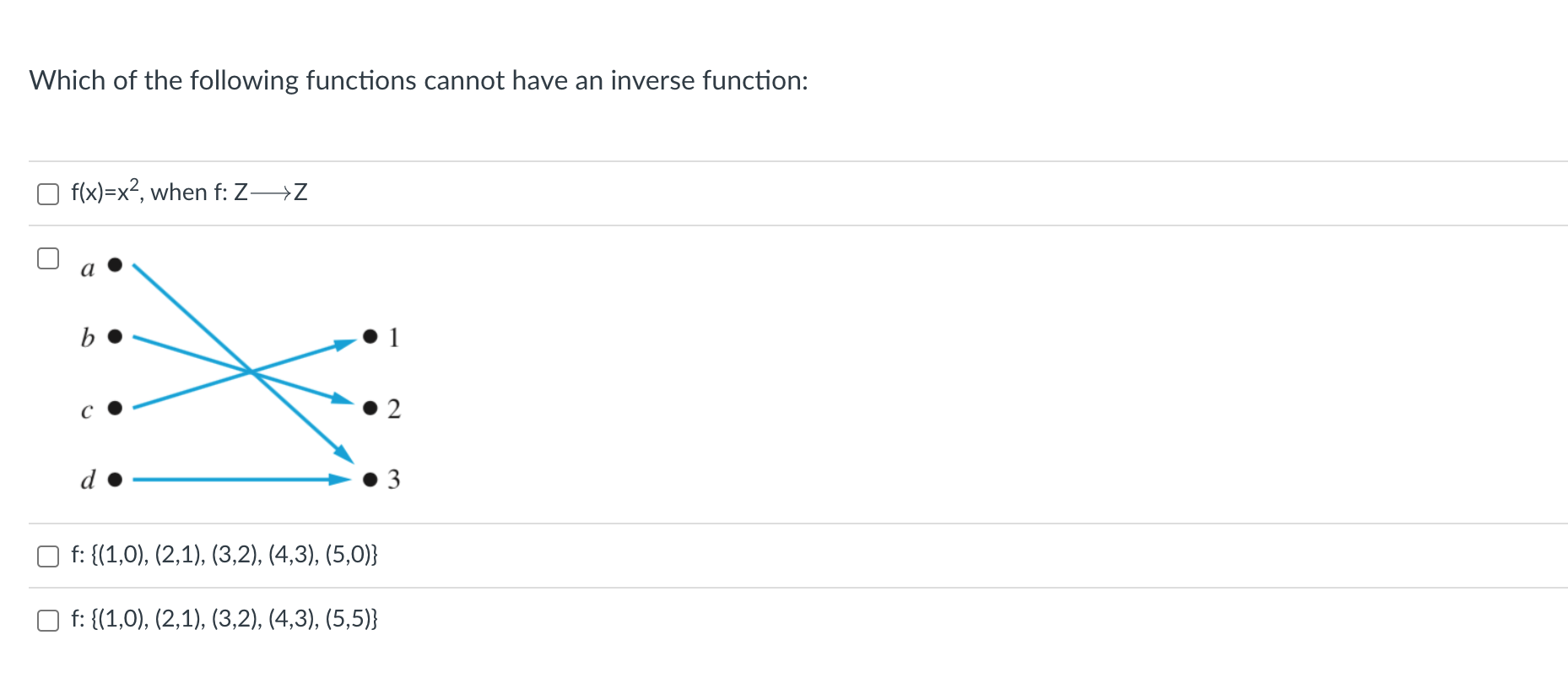Select the node labeled 'b' in the diagram

coord(115,337)
